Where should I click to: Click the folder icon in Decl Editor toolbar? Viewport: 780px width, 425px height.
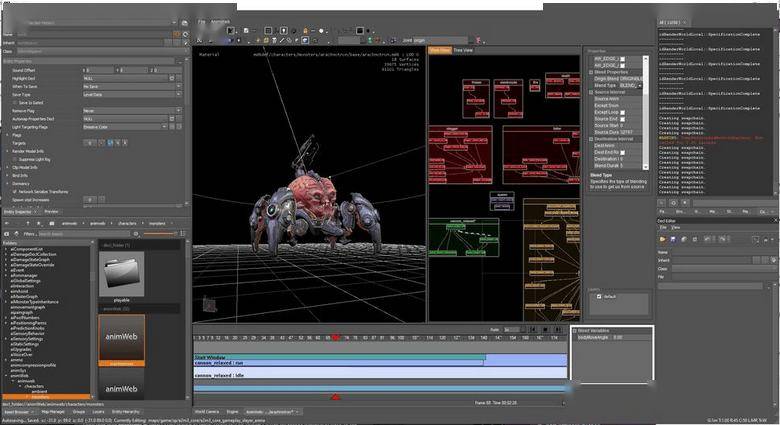pyautogui.click(x=662, y=239)
